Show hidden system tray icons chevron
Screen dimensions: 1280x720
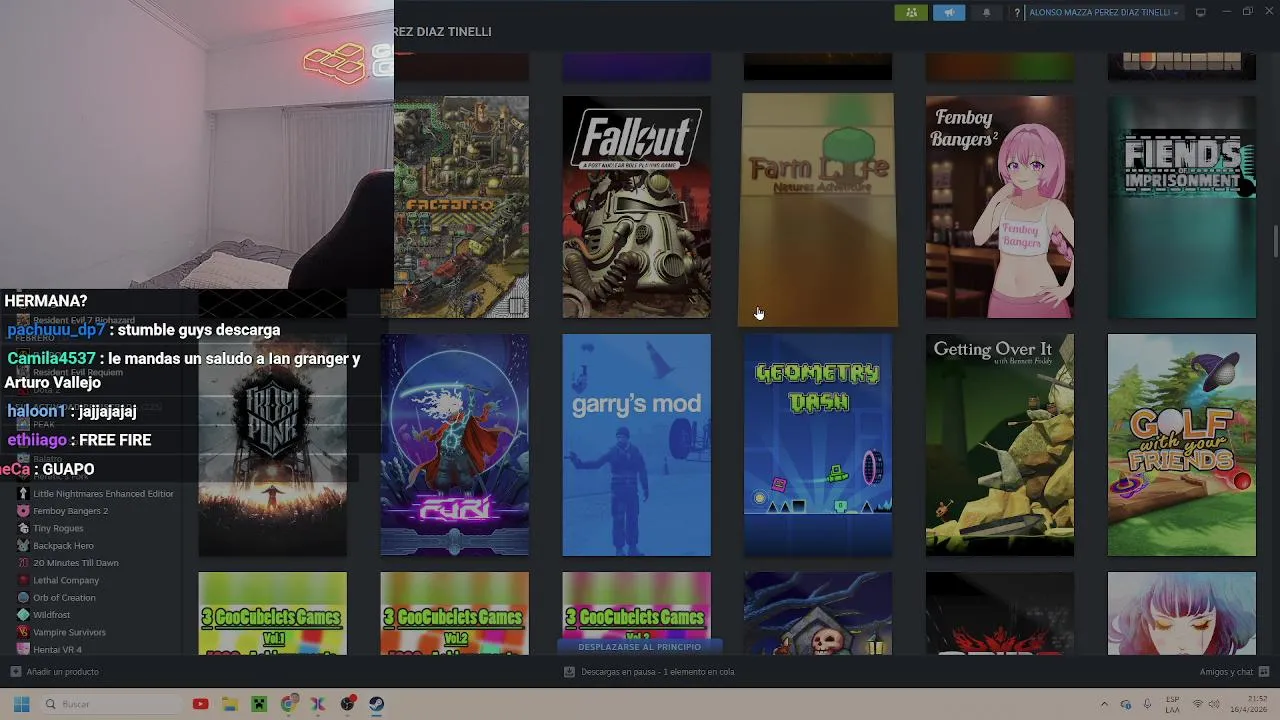pyautogui.click(x=1104, y=704)
